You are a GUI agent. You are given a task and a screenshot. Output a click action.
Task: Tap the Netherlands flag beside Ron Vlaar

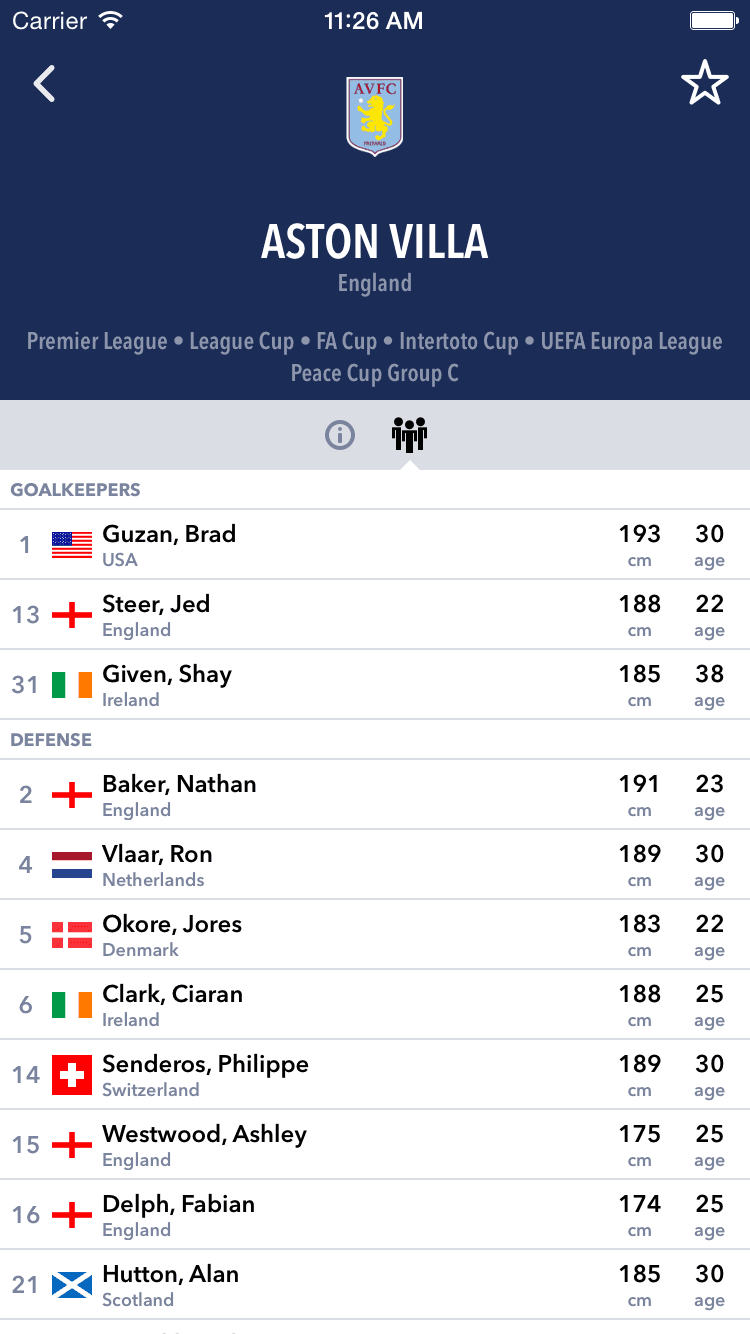click(x=72, y=865)
